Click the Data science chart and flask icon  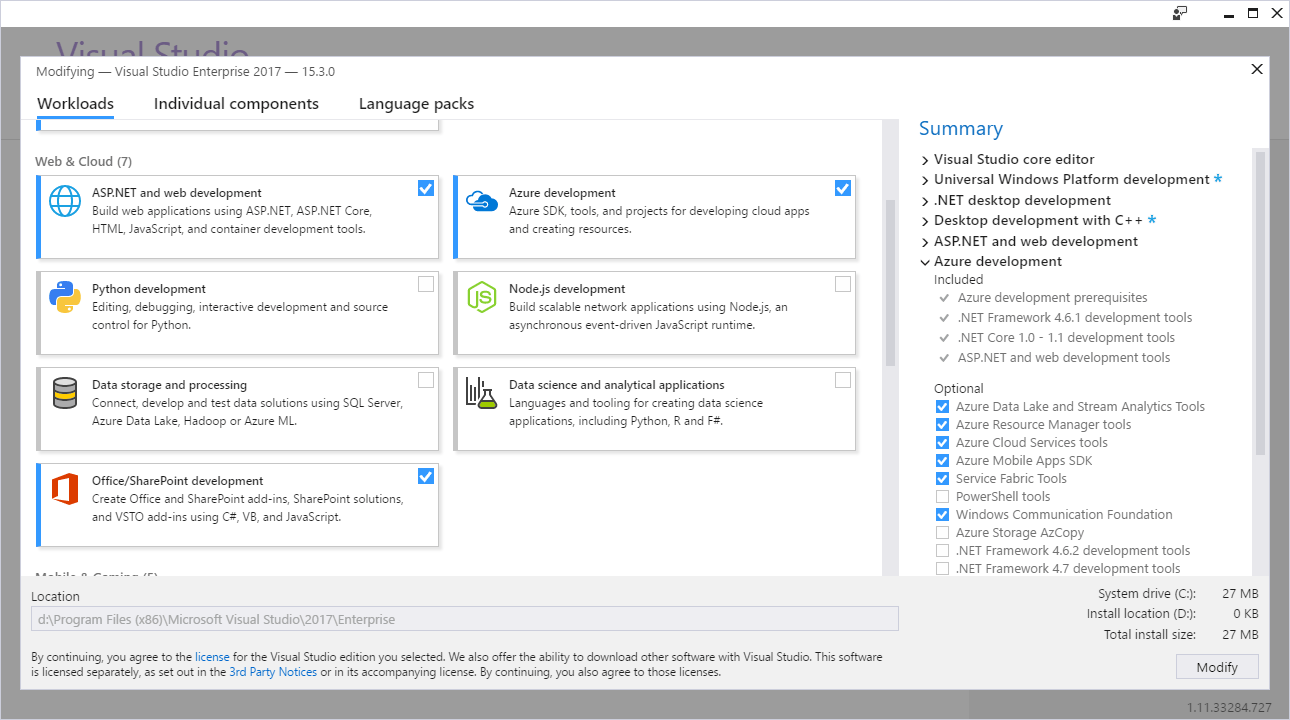481,393
